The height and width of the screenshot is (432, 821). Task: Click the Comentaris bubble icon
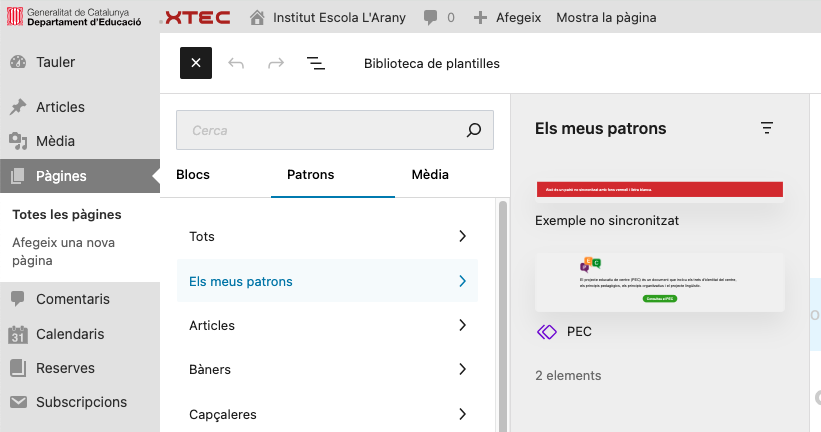[x=18, y=299]
